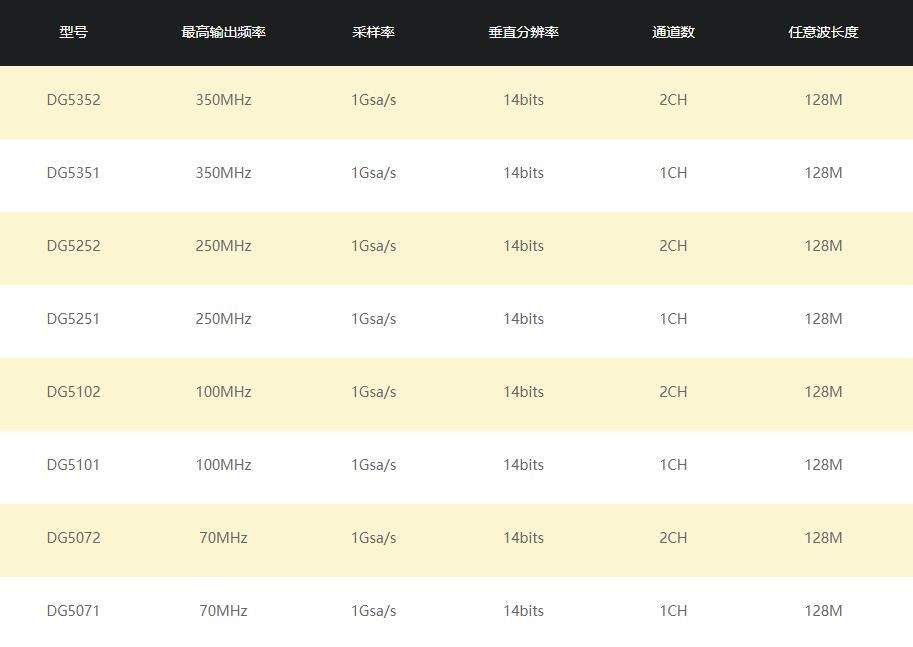Click the 最高输出频率 column header
The height and width of the screenshot is (647, 913).
tap(224, 32)
